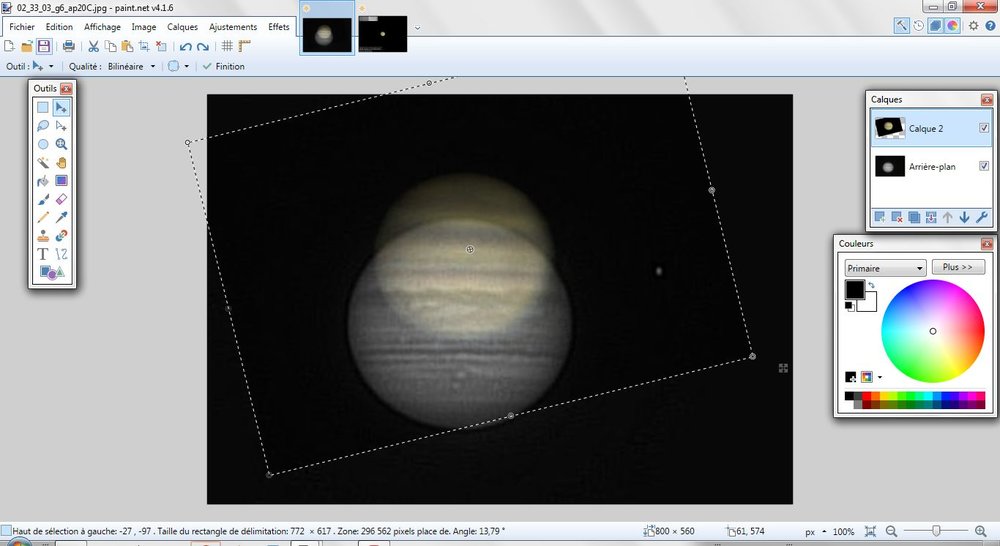
Task: Select the Rectangle Select tool
Action: 43,107
